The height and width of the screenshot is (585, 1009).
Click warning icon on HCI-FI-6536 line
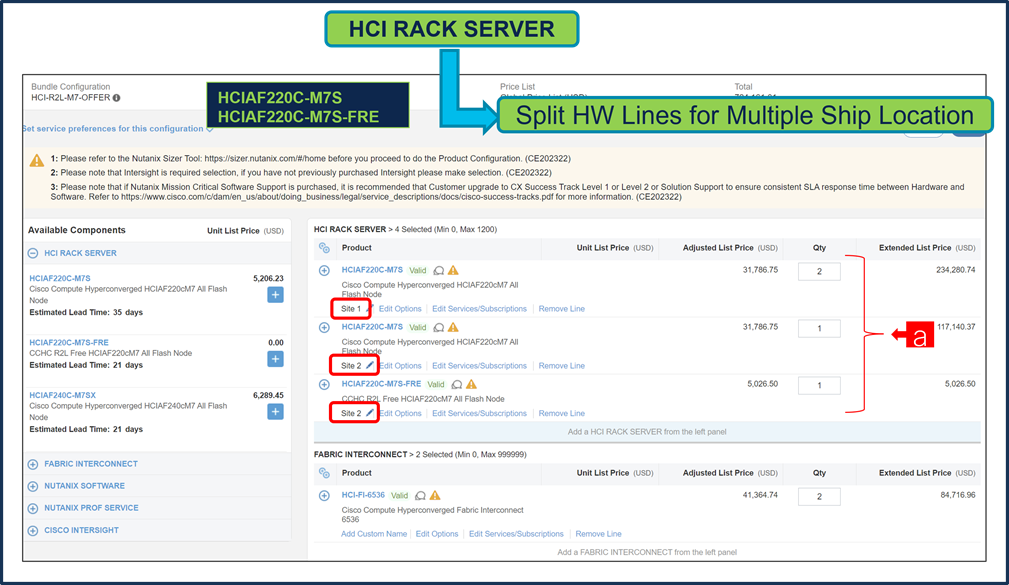point(435,496)
